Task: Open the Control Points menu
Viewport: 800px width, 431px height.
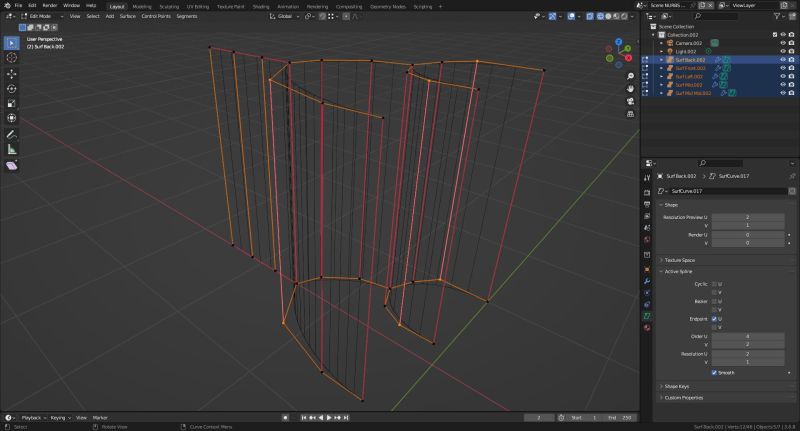Action: 156,16
